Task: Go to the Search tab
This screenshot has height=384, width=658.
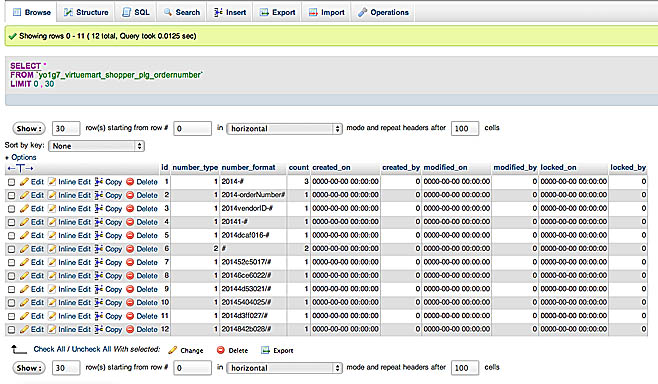Action: point(182,12)
